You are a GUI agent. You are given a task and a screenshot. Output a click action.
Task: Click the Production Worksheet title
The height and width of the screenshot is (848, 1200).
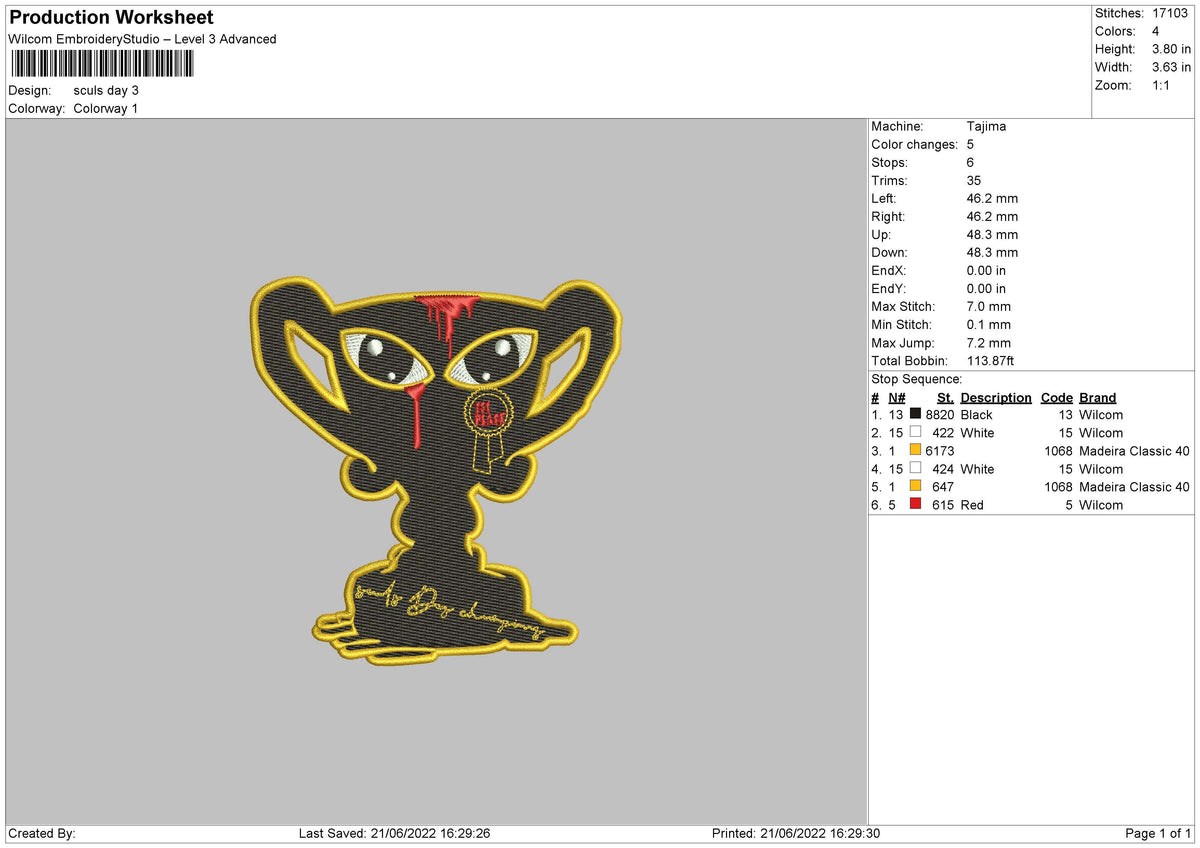(111, 18)
